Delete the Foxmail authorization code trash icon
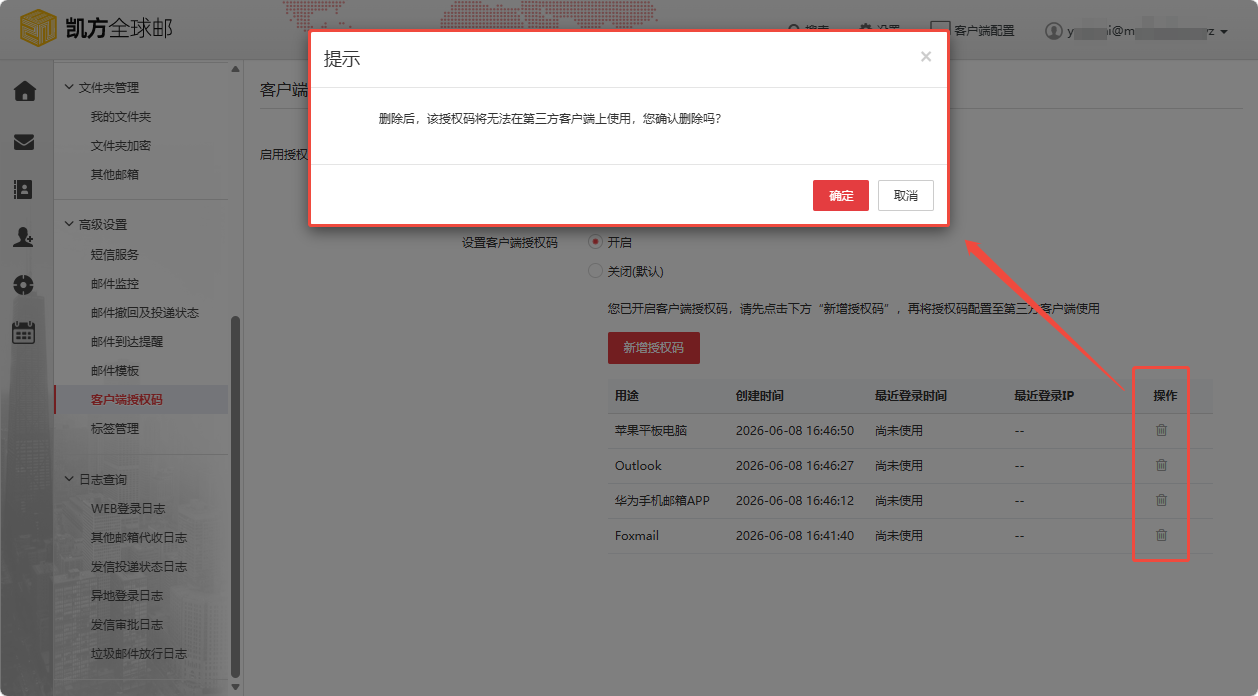Image resolution: width=1258 pixels, height=696 pixels. coord(1161,535)
